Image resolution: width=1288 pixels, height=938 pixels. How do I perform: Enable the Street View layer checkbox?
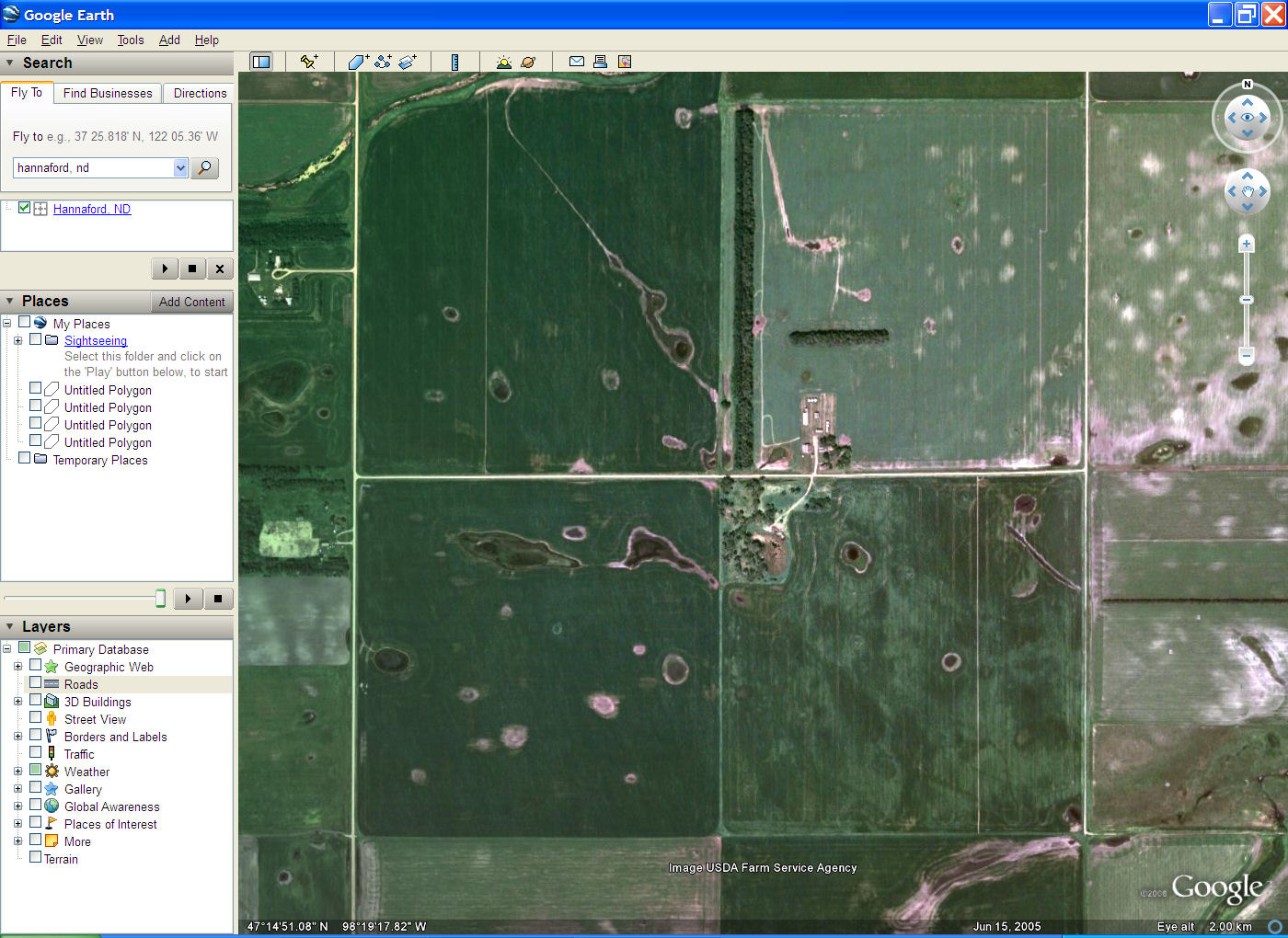pyautogui.click(x=36, y=717)
